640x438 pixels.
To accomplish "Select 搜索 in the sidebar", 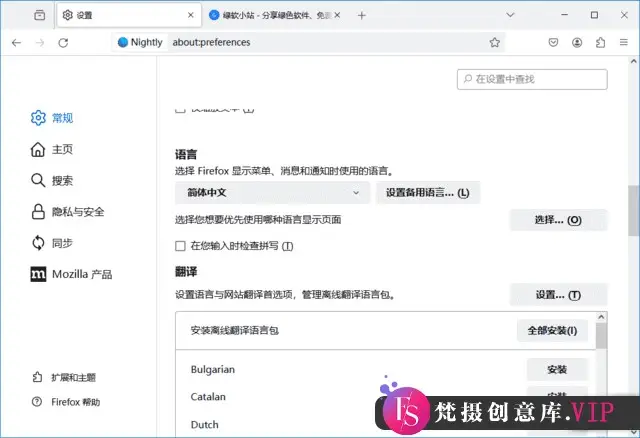I will click(52, 180).
